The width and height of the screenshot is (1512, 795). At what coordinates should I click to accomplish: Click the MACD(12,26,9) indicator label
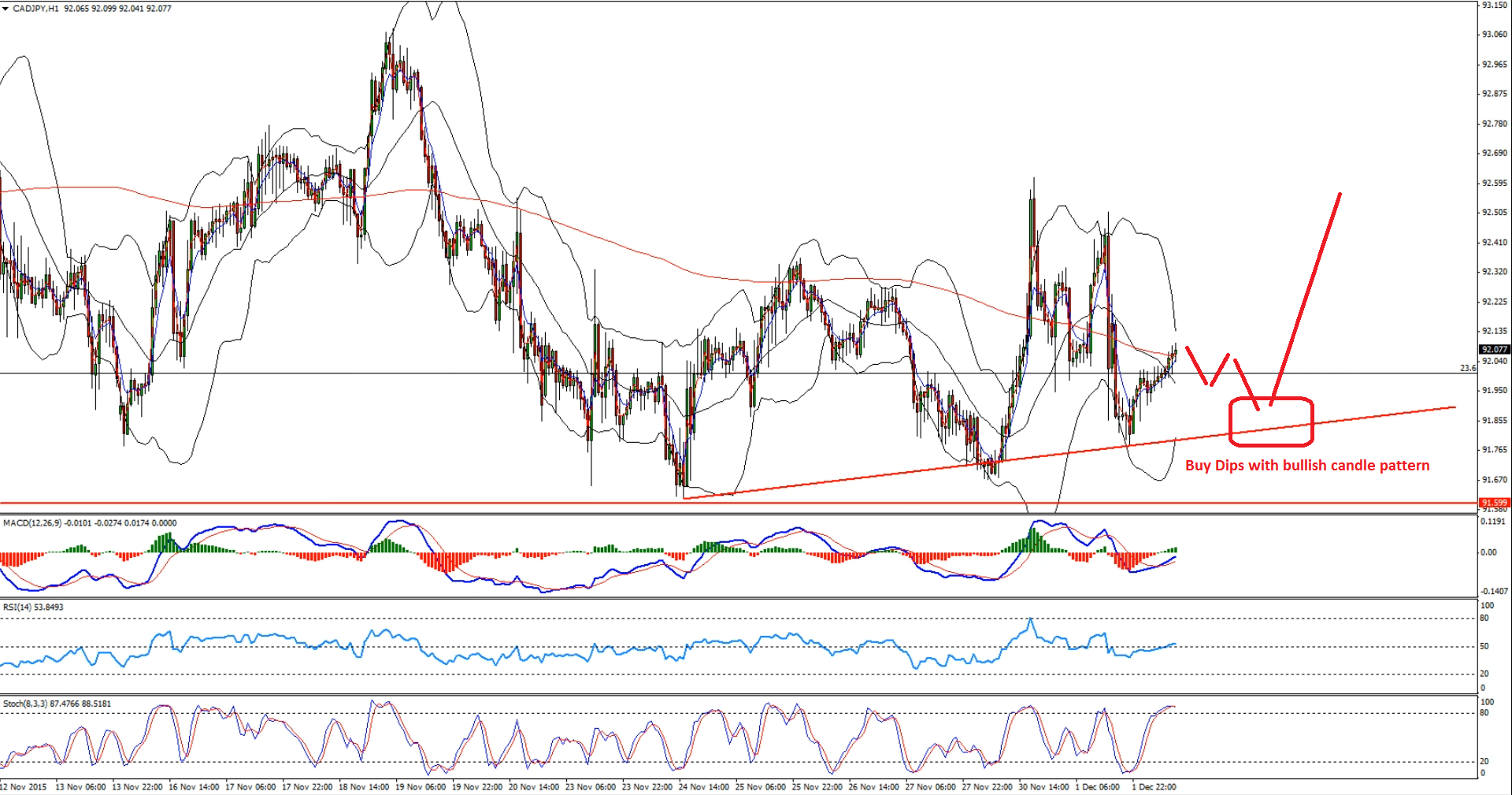click(x=31, y=523)
